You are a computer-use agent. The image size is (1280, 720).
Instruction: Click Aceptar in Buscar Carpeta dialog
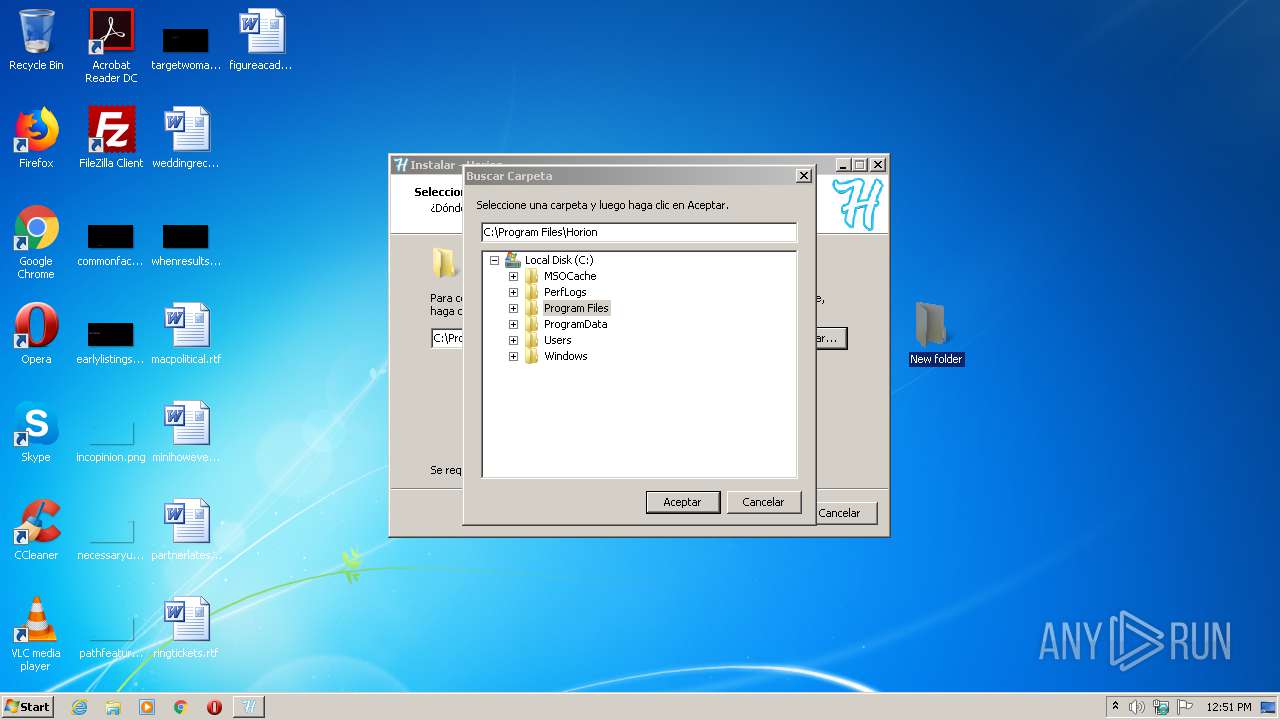tap(682, 502)
